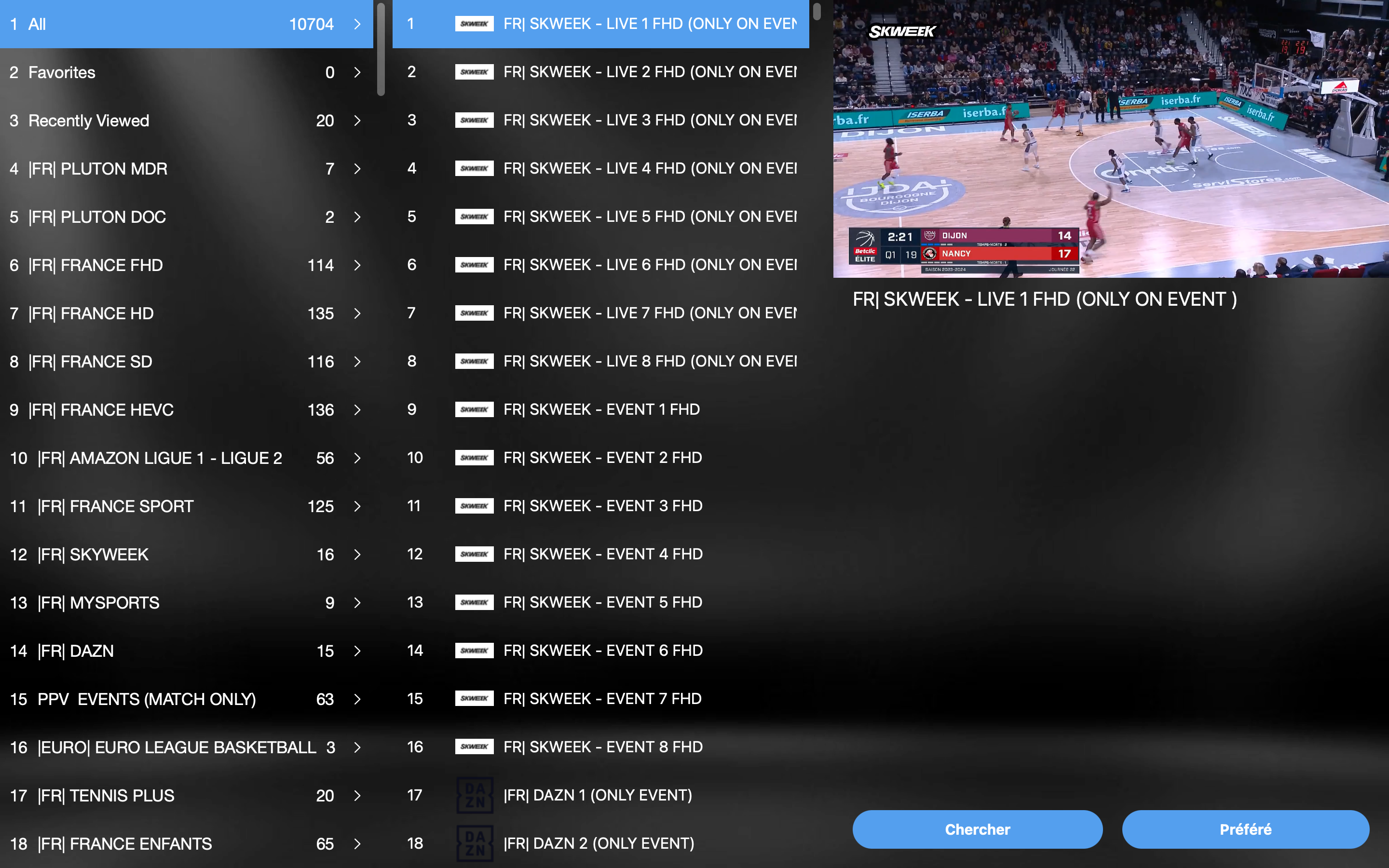The width and height of the screenshot is (1389, 868).
Task: Open |FR| SKYWEEK category
Action: click(x=187, y=555)
